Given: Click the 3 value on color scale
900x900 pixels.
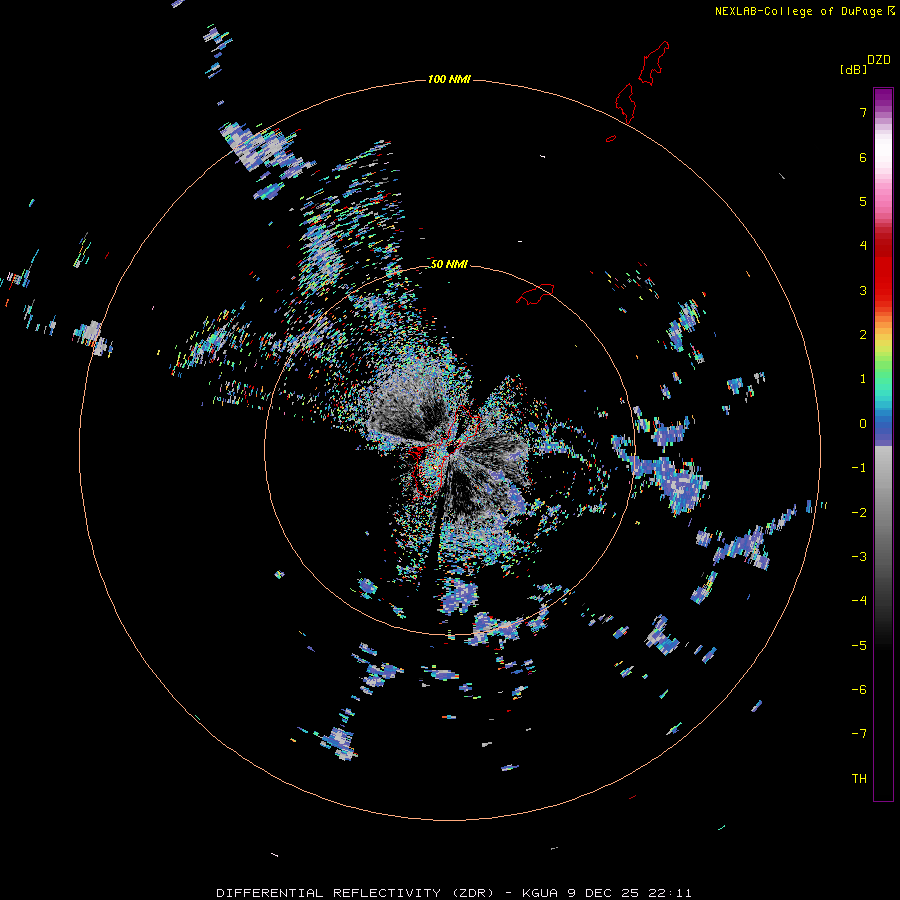Looking at the screenshot, I should coord(863,290).
